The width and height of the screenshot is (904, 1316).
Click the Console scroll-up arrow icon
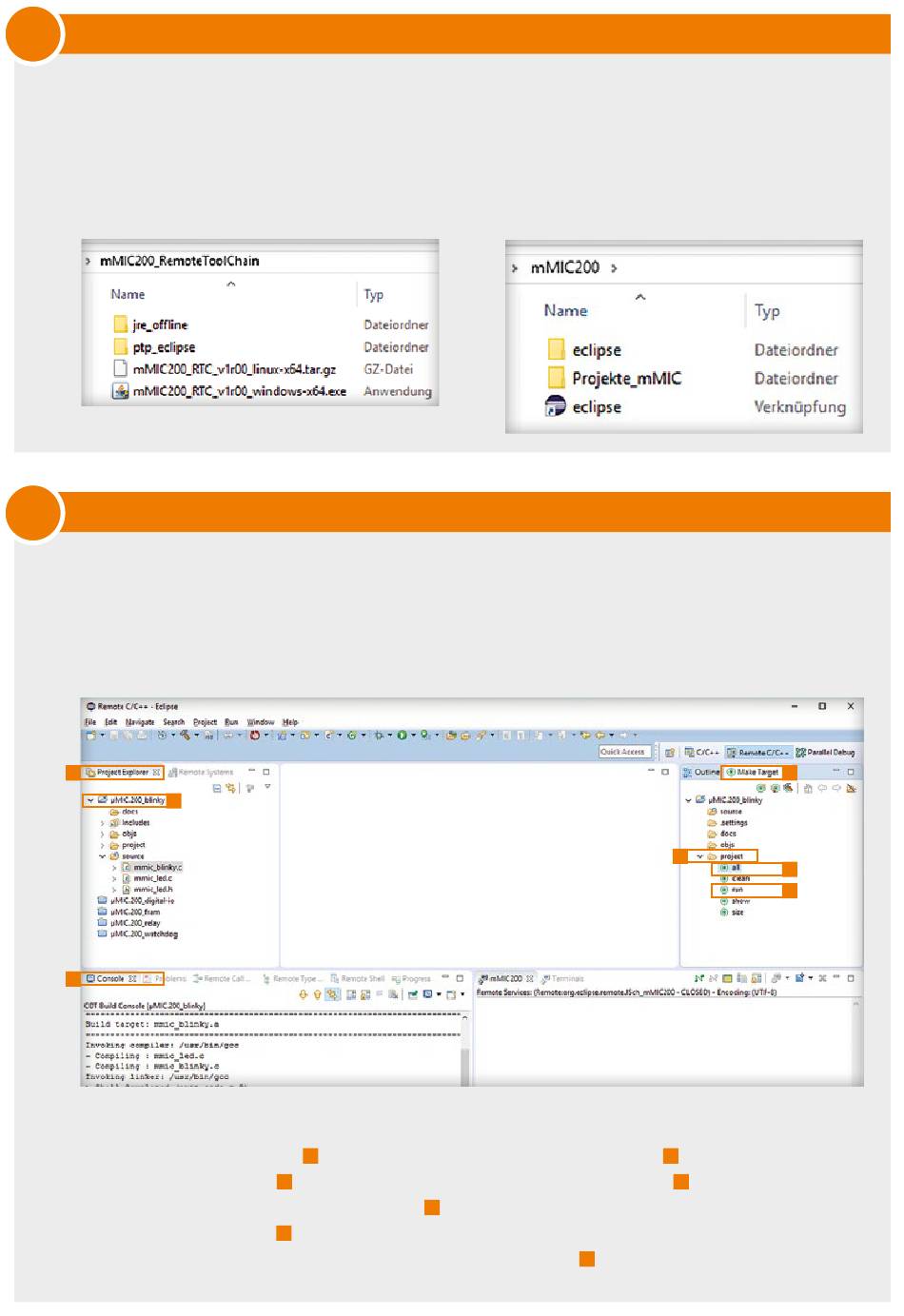(x=317, y=994)
